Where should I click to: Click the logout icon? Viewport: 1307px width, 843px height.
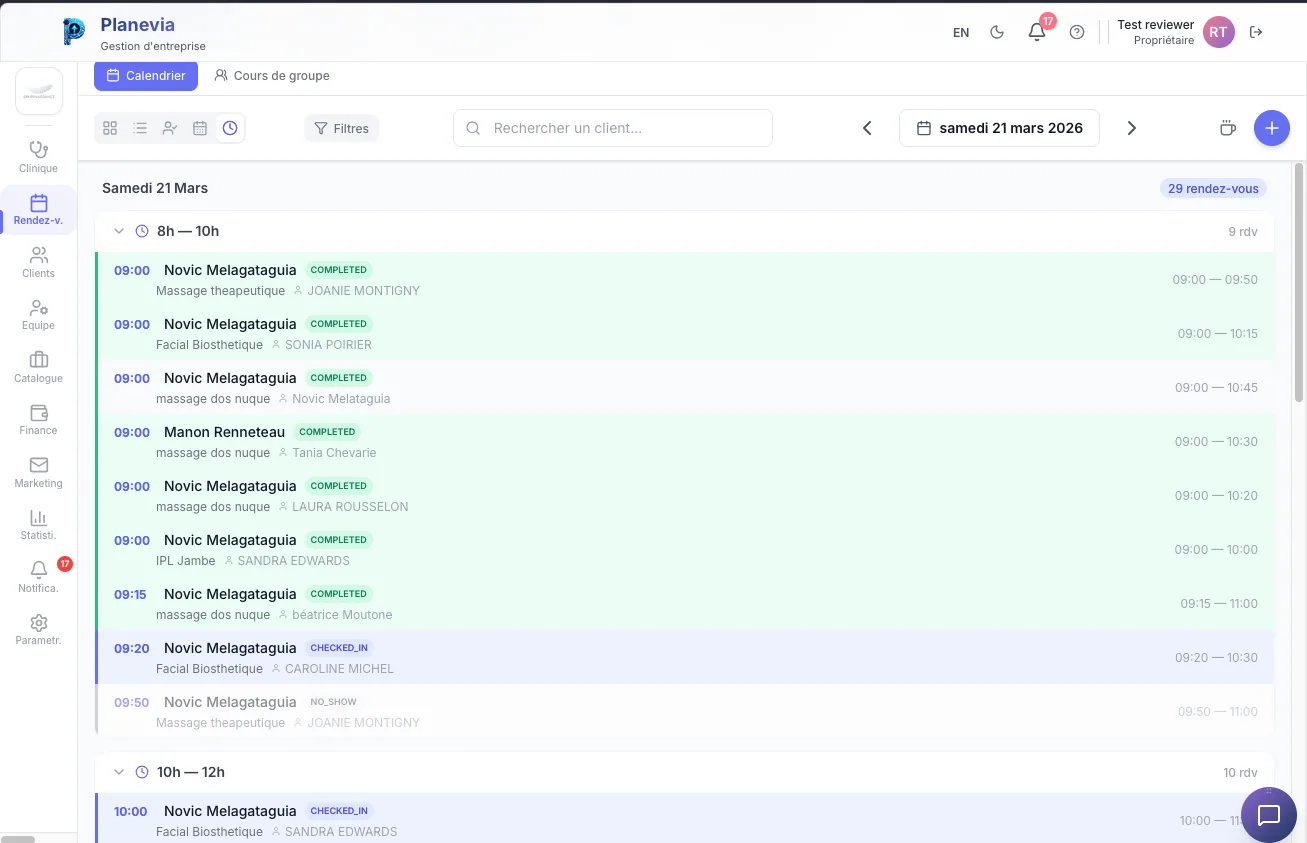pos(1256,32)
